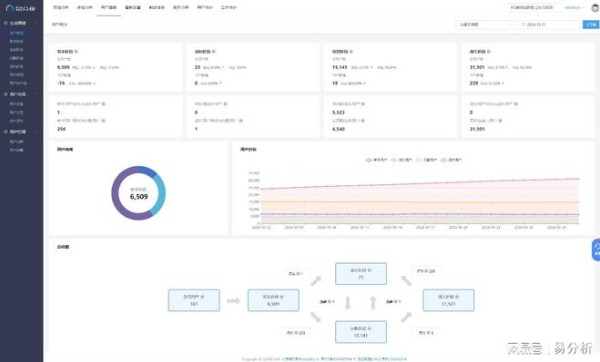Toggle the purple series in the chart legend
The width and height of the screenshot is (600, 362).
pyautogui.click(x=451, y=160)
